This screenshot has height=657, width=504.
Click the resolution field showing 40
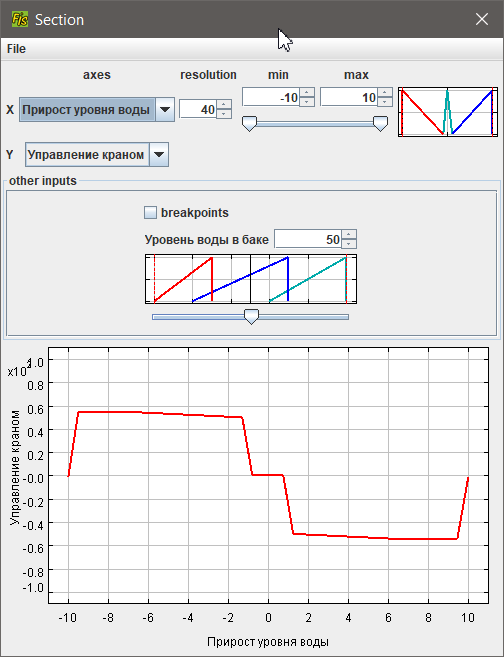pos(198,110)
